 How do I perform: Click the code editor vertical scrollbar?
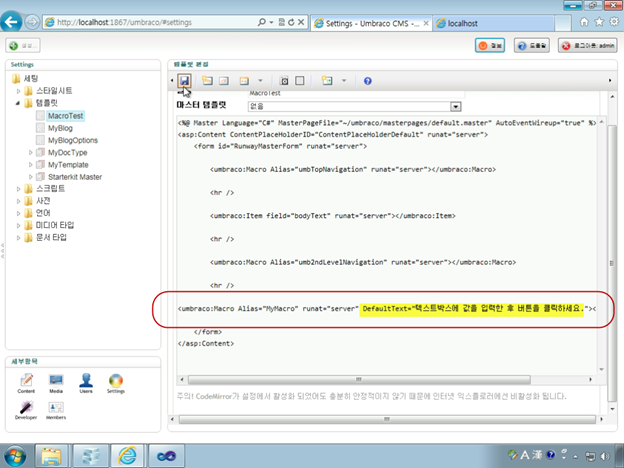coord(602,245)
